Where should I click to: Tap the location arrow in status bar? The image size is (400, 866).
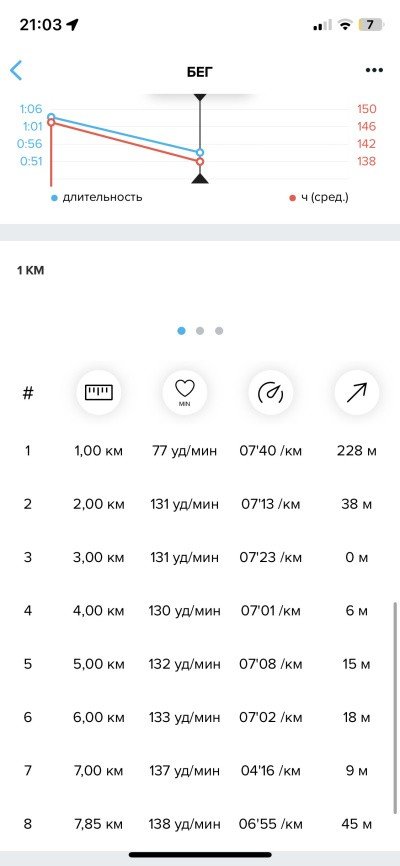72,25
